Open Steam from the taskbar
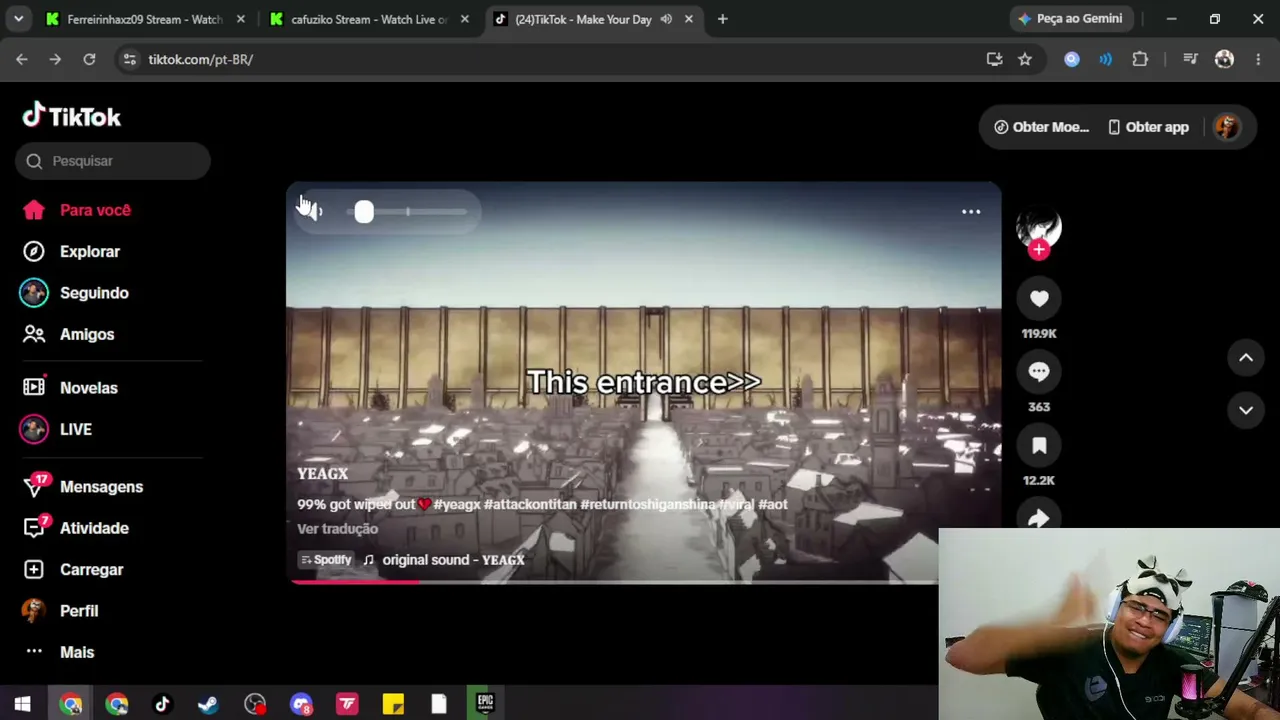1280x720 pixels. [x=208, y=704]
